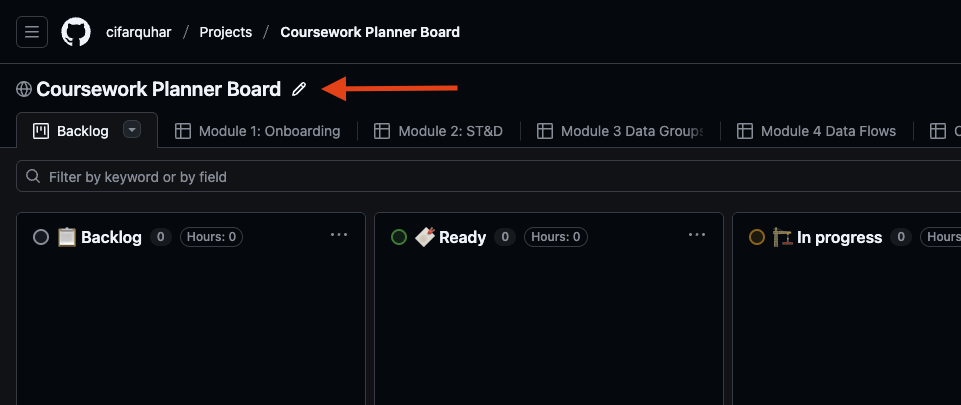Open the cifarquhar profile link

click(139, 32)
